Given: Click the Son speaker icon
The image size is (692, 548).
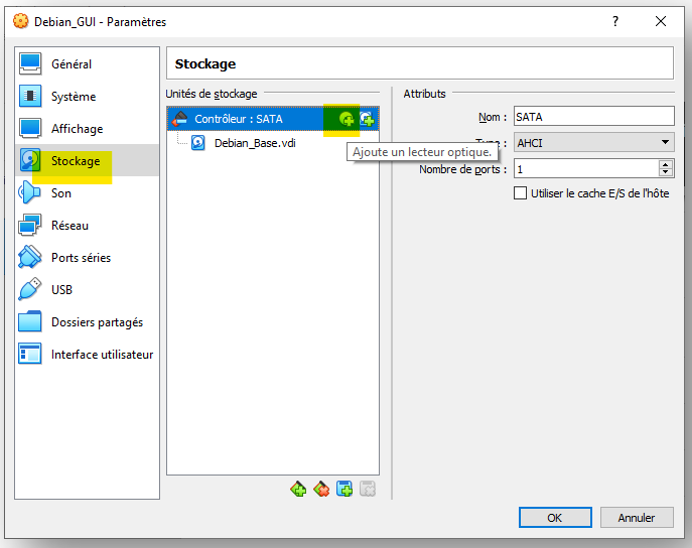Looking at the screenshot, I should 29,193.
